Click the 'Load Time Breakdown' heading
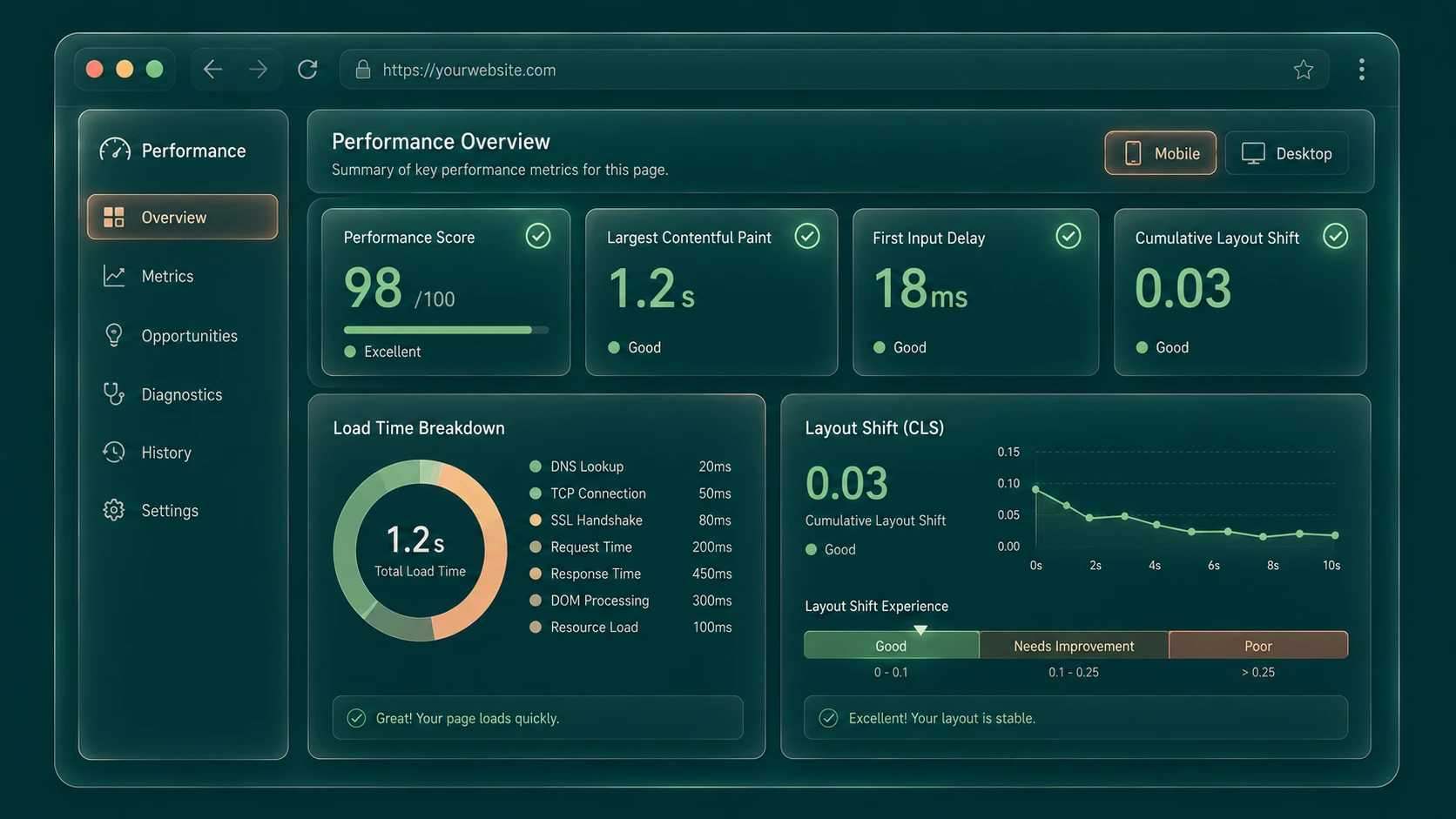1456x819 pixels. [x=419, y=428]
